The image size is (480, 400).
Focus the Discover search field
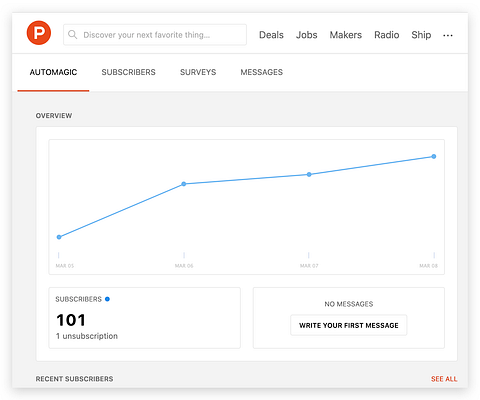tap(155, 35)
